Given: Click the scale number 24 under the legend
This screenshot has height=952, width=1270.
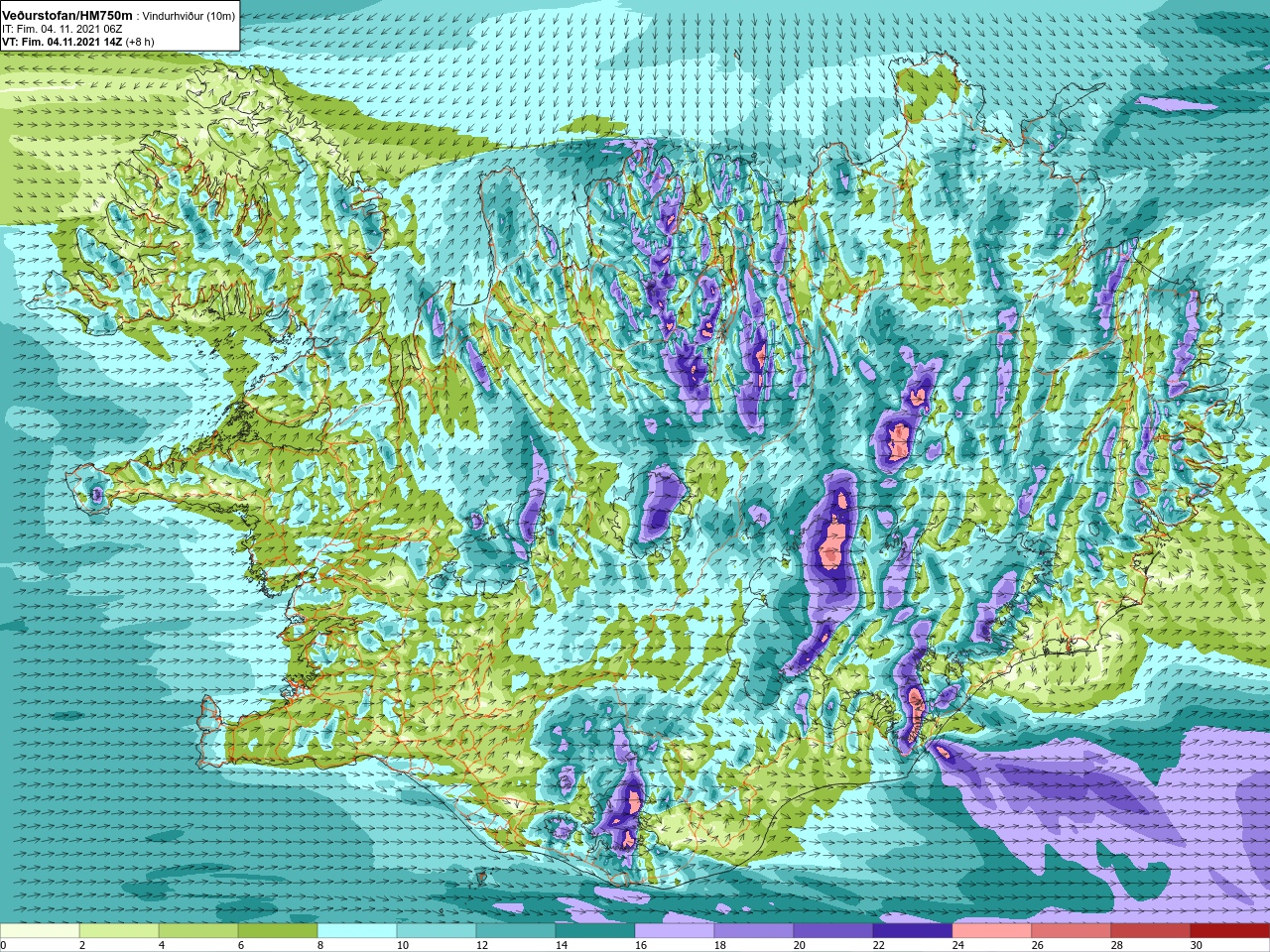Looking at the screenshot, I should pyautogui.click(x=958, y=945).
